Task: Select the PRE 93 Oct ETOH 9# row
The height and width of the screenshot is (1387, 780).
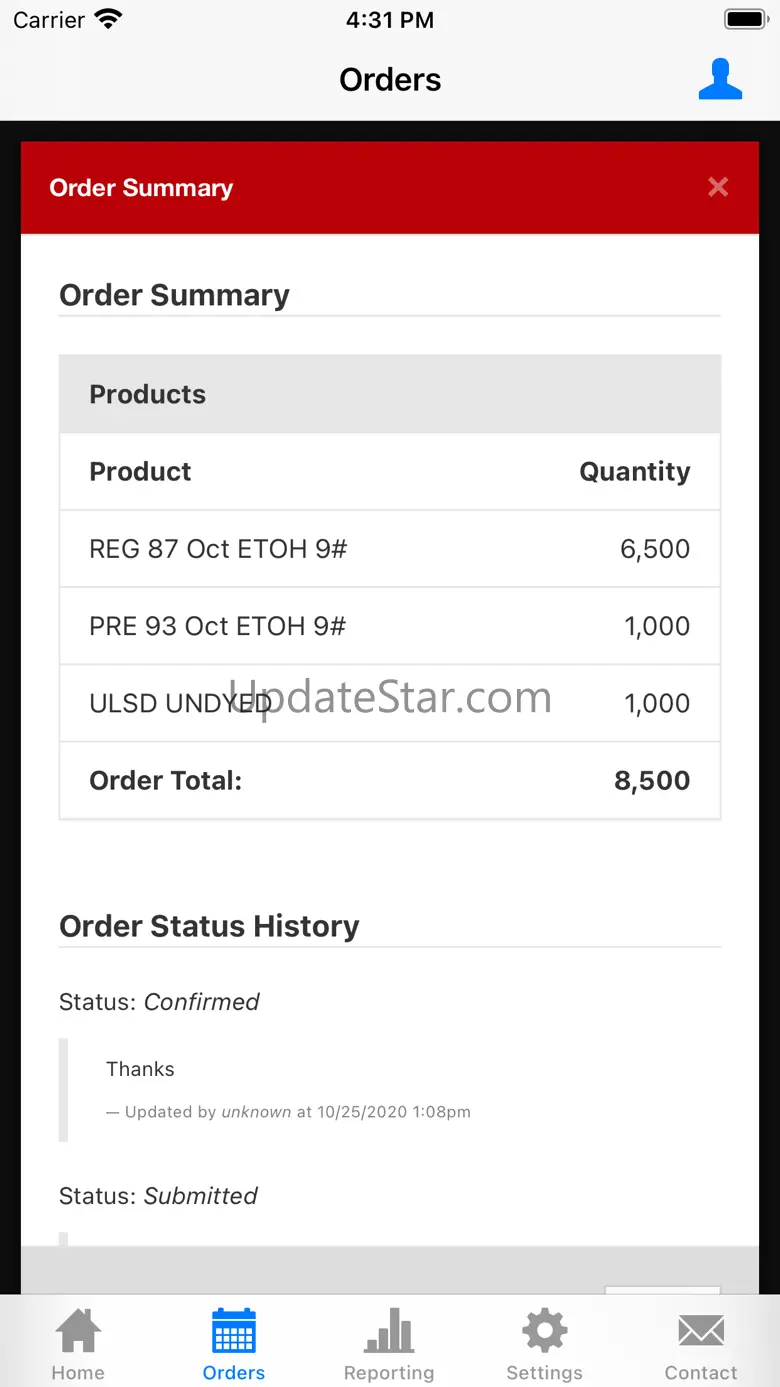Action: [x=389, y=626]
